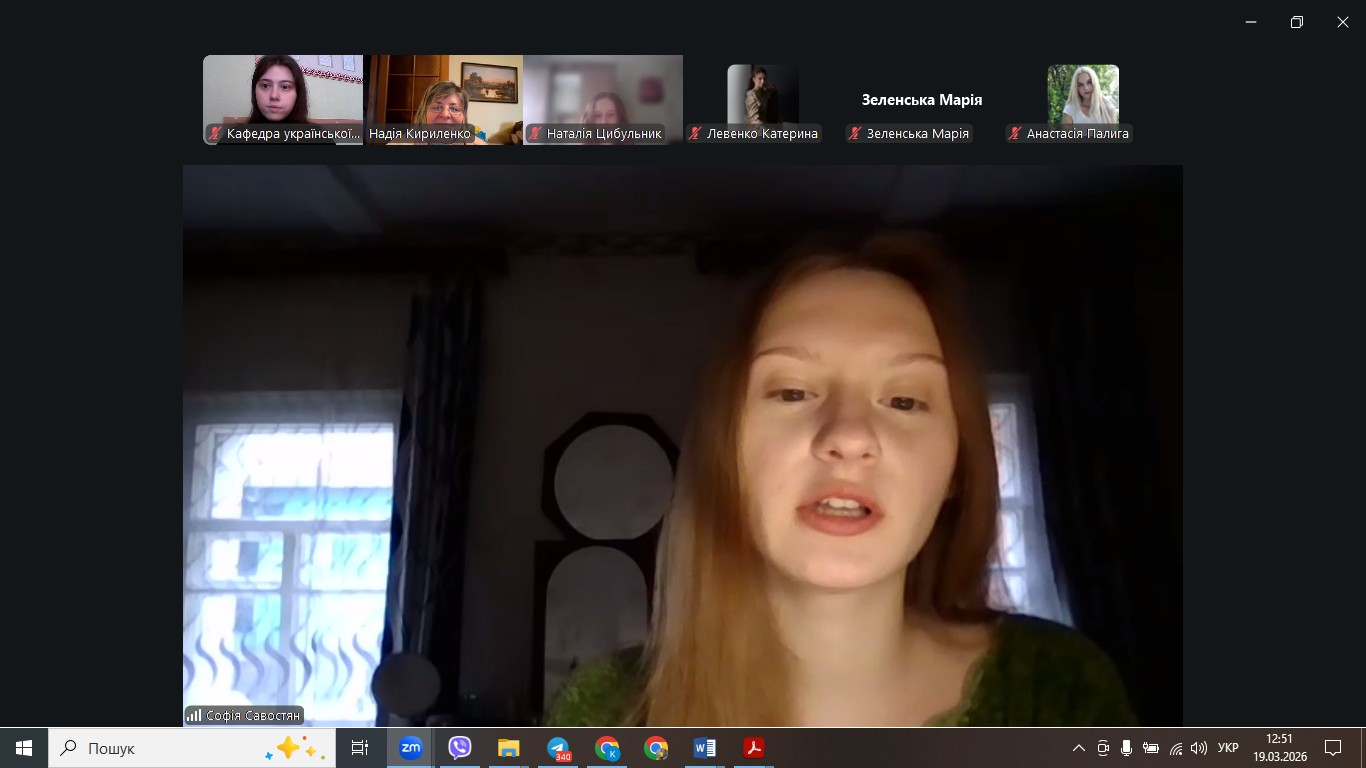1366x768 pixels.
Task: Open Google Chrome in the taskbar
Action: (x=655, y=748)
